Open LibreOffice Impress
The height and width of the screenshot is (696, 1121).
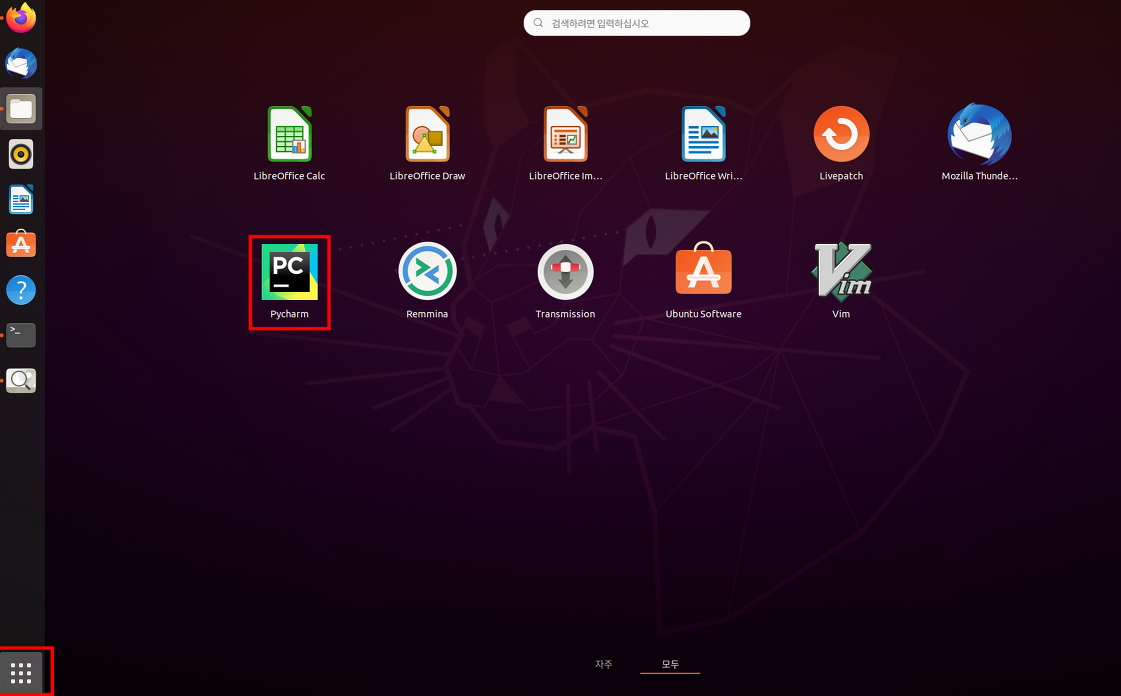[x=565, y=143]
